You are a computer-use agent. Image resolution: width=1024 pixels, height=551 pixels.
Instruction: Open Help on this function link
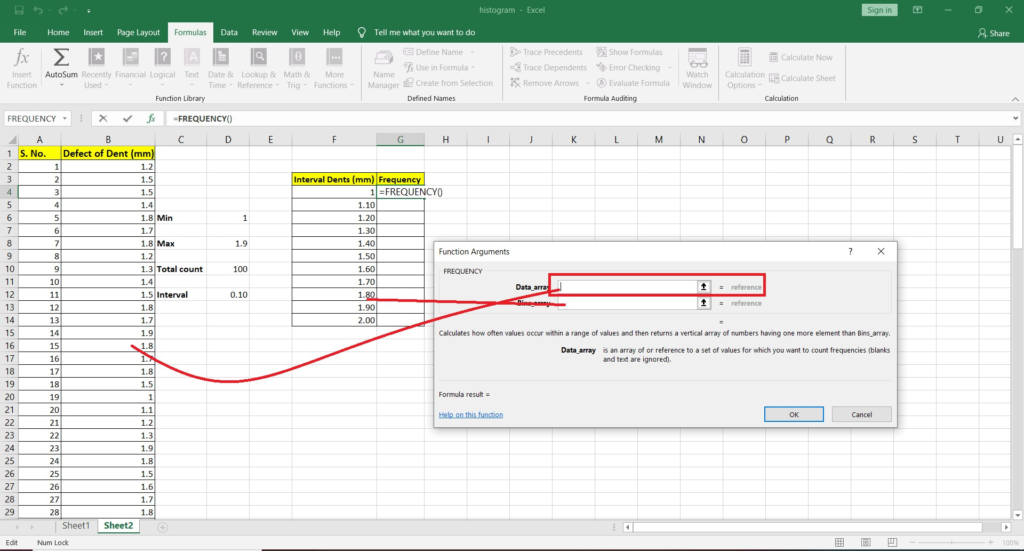point(470,415)
